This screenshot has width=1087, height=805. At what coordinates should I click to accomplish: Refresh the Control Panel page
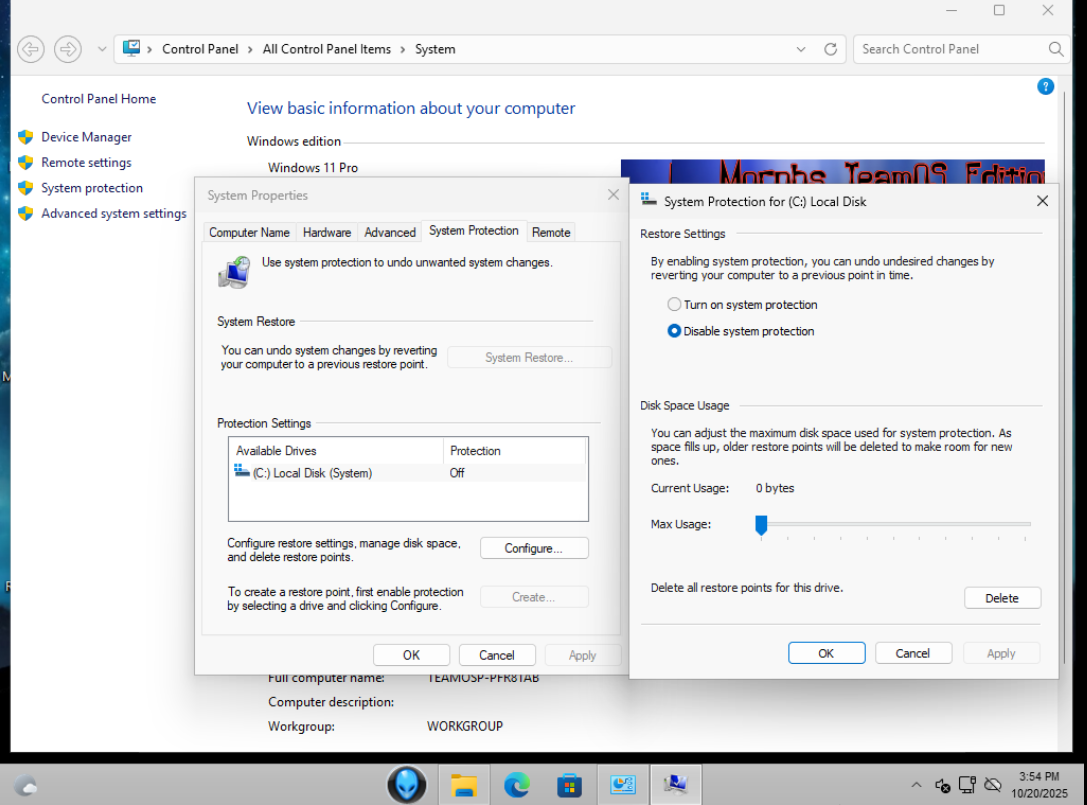[x=831, y=49]
